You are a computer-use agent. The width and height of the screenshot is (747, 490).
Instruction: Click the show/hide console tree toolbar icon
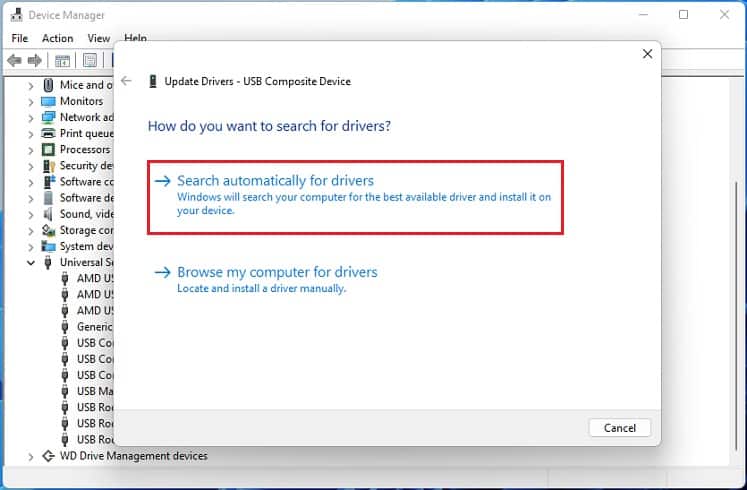pos(62,60)
